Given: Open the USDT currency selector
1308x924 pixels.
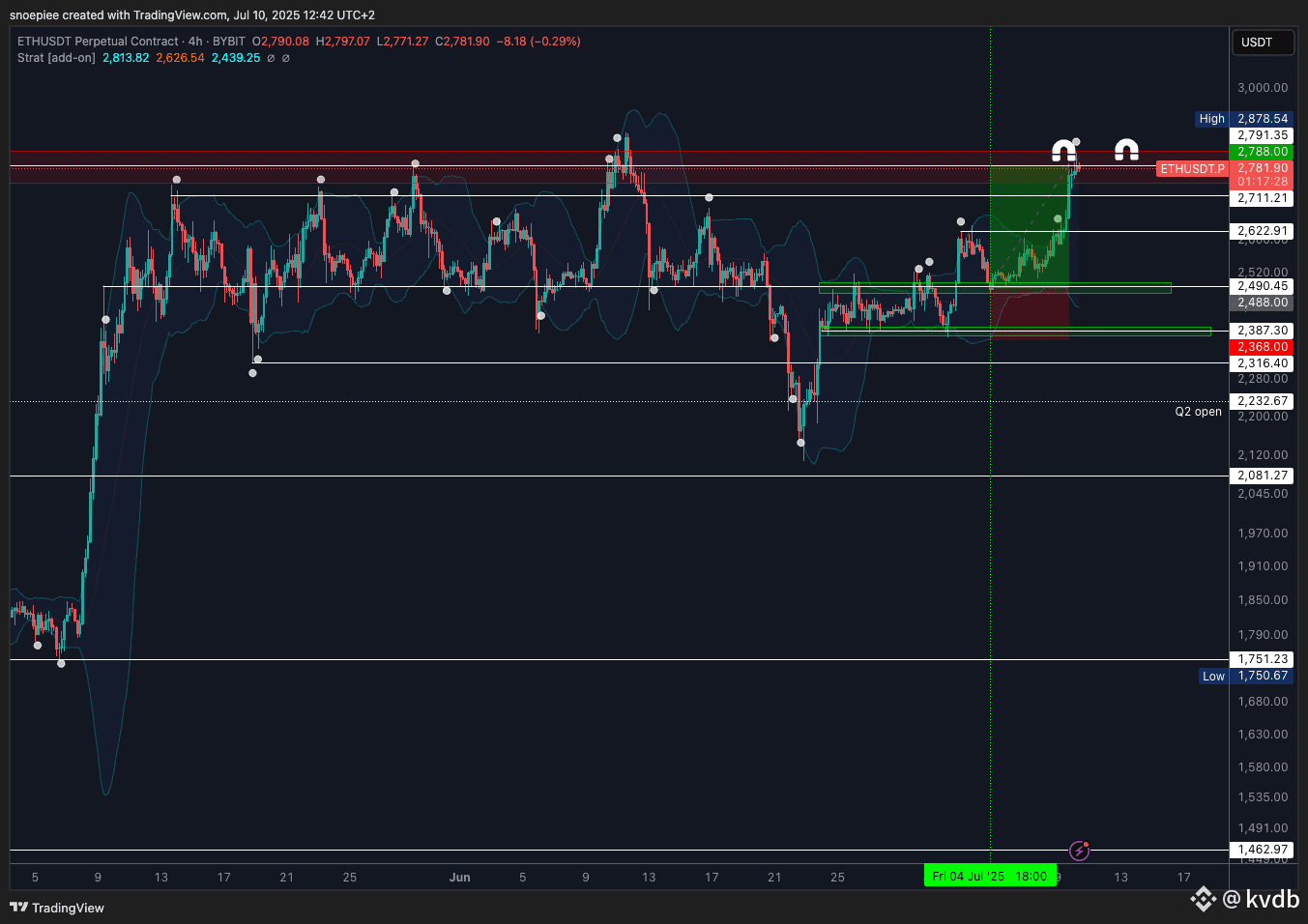Looking at the screenshot, I should (1263, 43).
